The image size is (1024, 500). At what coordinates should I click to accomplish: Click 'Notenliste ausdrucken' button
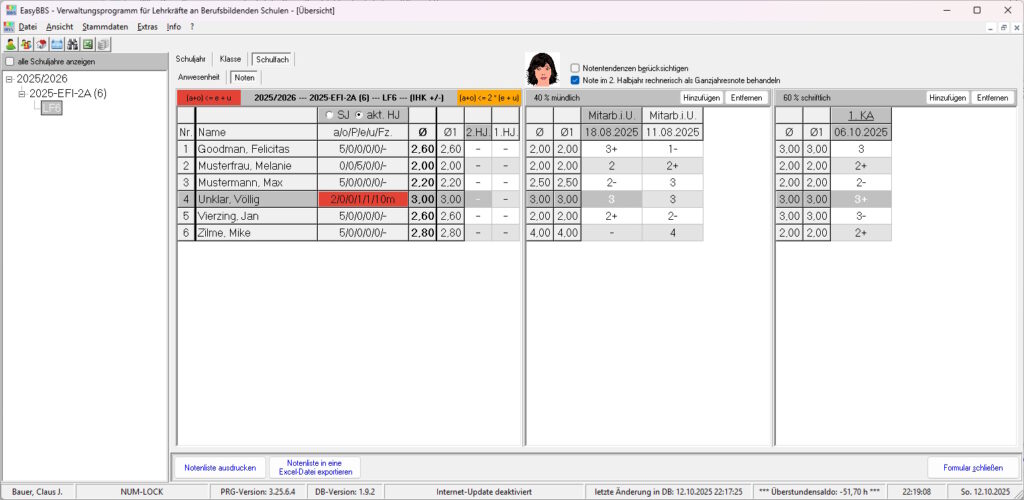[220, 468]
